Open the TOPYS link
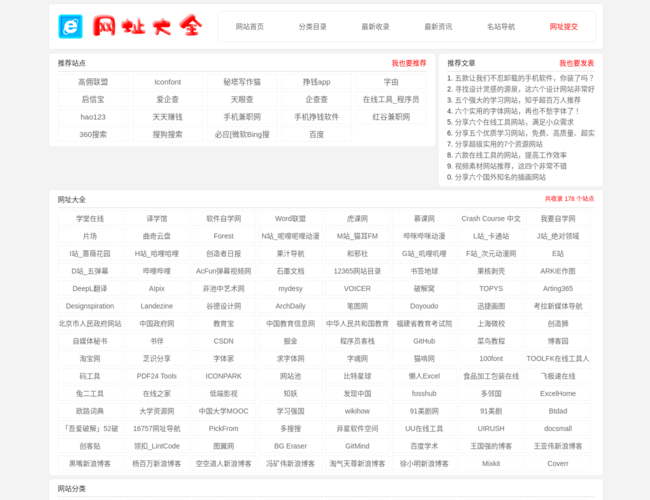The image size is (650, 500). tap(491, 289)
